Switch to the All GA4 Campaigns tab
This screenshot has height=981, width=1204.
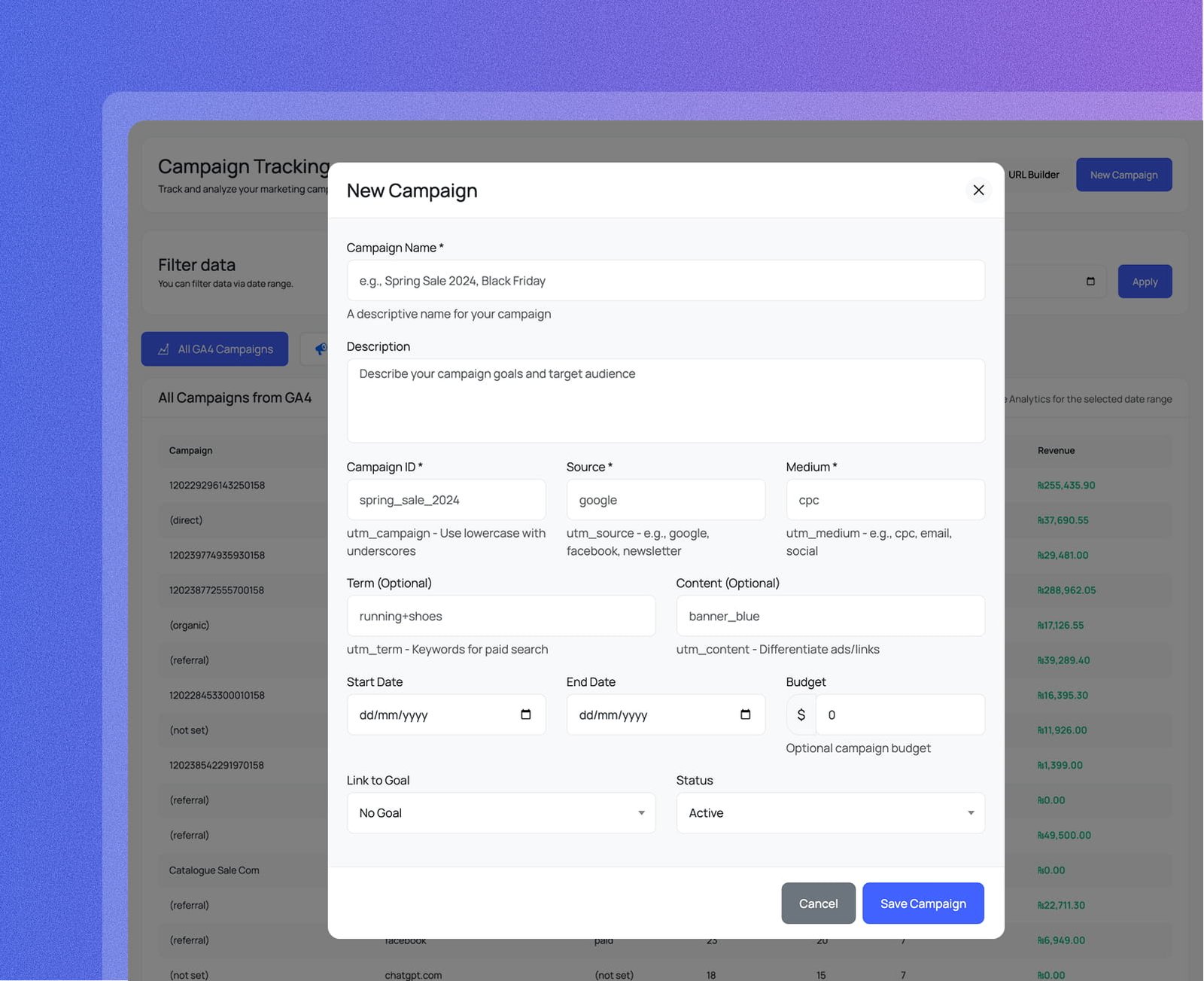click(214, 349)
